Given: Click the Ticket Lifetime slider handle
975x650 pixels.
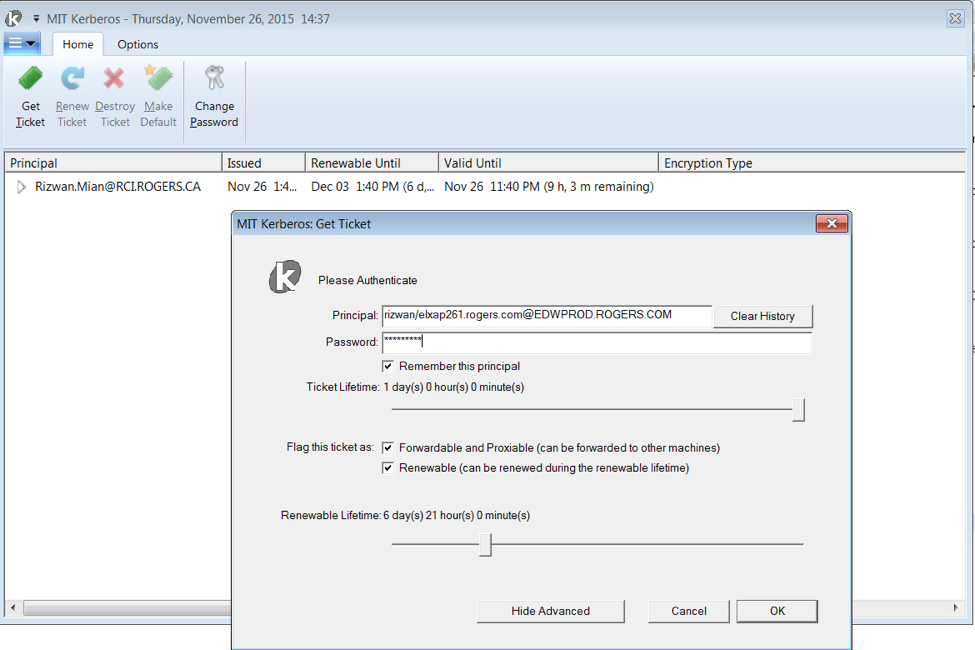Looking at the screenshot, I should coord(799,410).
